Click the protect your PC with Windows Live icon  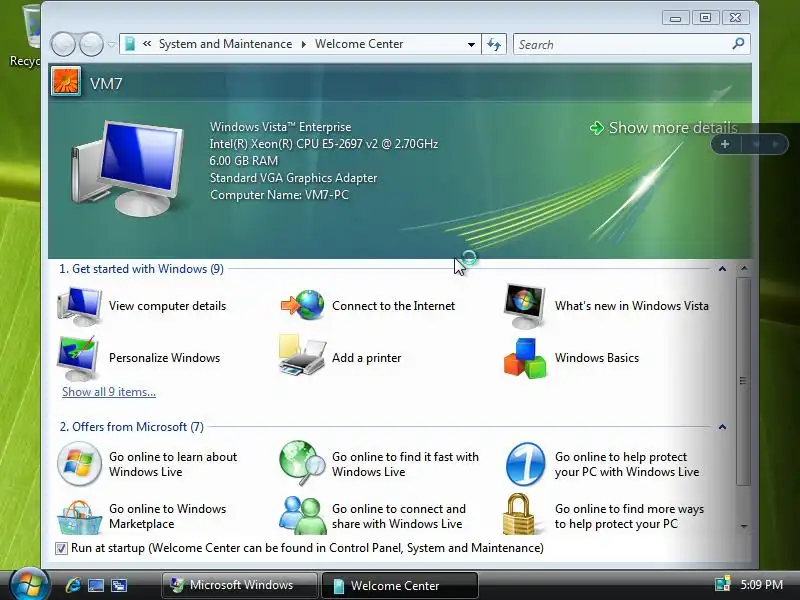[526, 464]
